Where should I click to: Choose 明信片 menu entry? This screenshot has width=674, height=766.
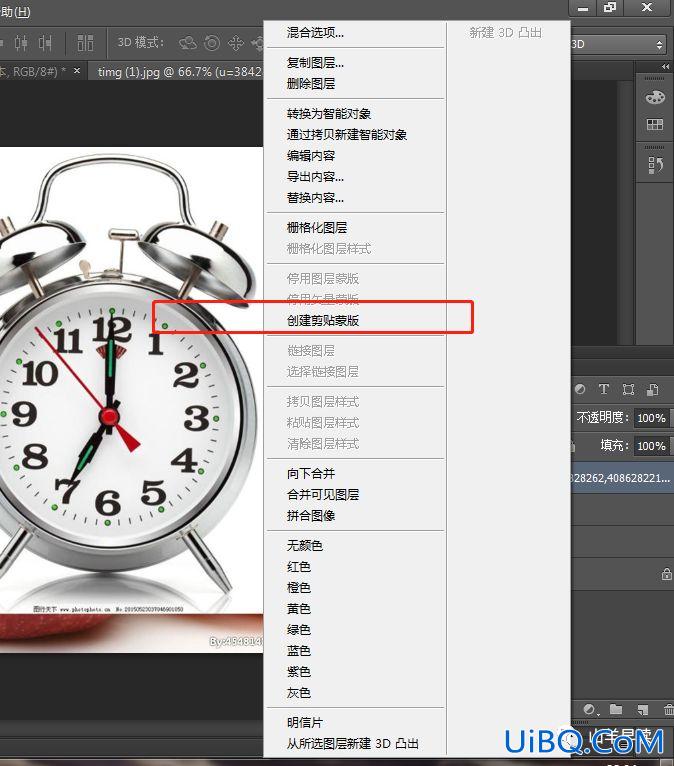[x=355, y=723]
